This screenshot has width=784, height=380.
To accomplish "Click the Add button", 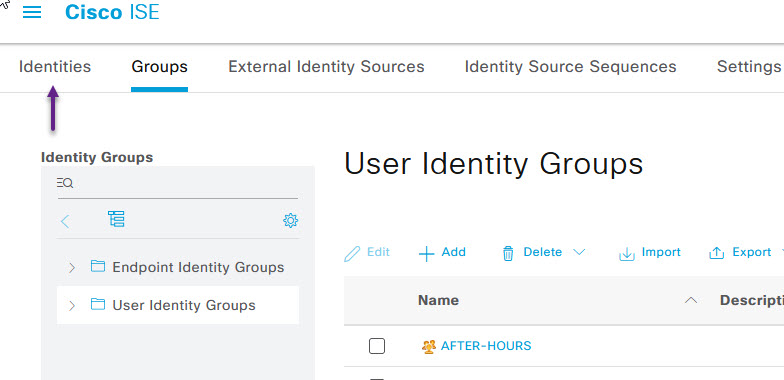I will [442, 252].
